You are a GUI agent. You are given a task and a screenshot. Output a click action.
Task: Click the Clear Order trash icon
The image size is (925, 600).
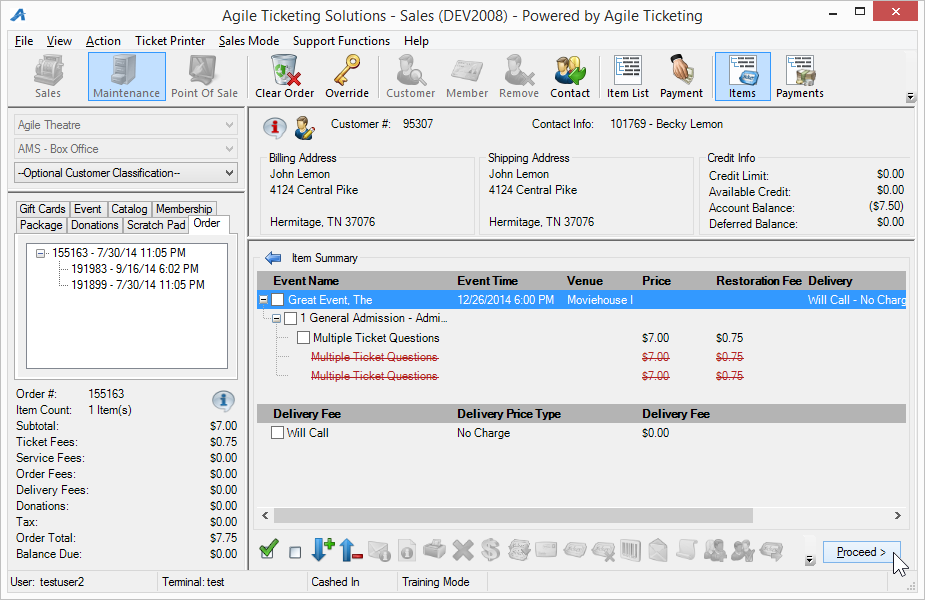click(x=284, y=77)
